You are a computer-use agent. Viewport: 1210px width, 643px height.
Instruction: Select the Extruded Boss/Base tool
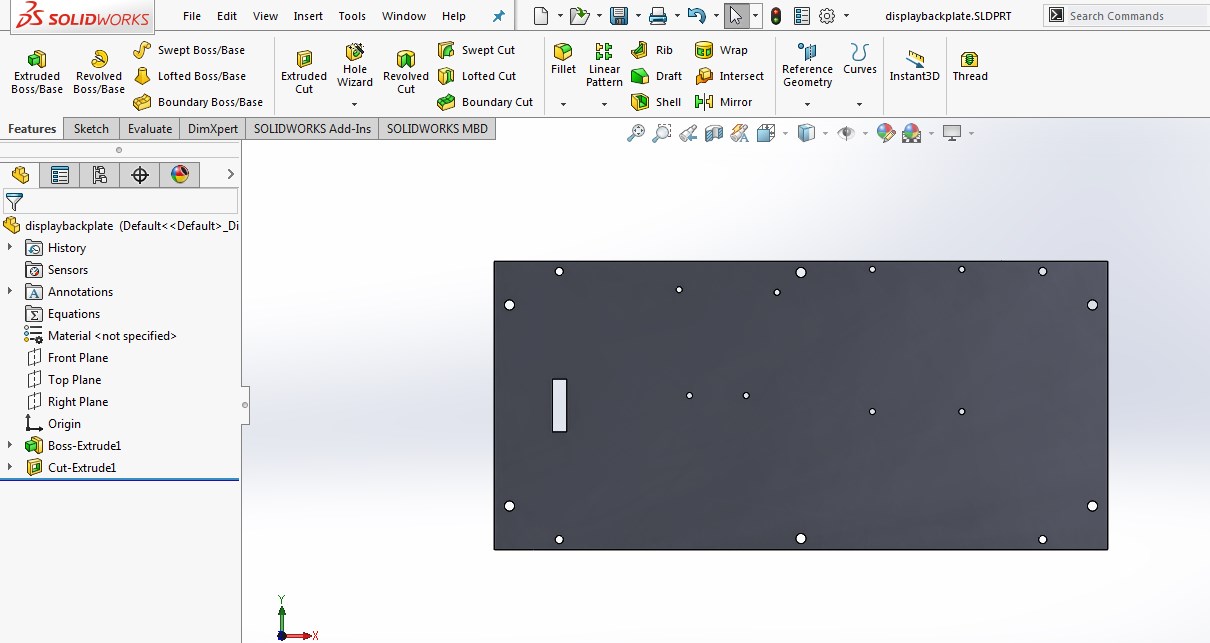coord(36,72)
